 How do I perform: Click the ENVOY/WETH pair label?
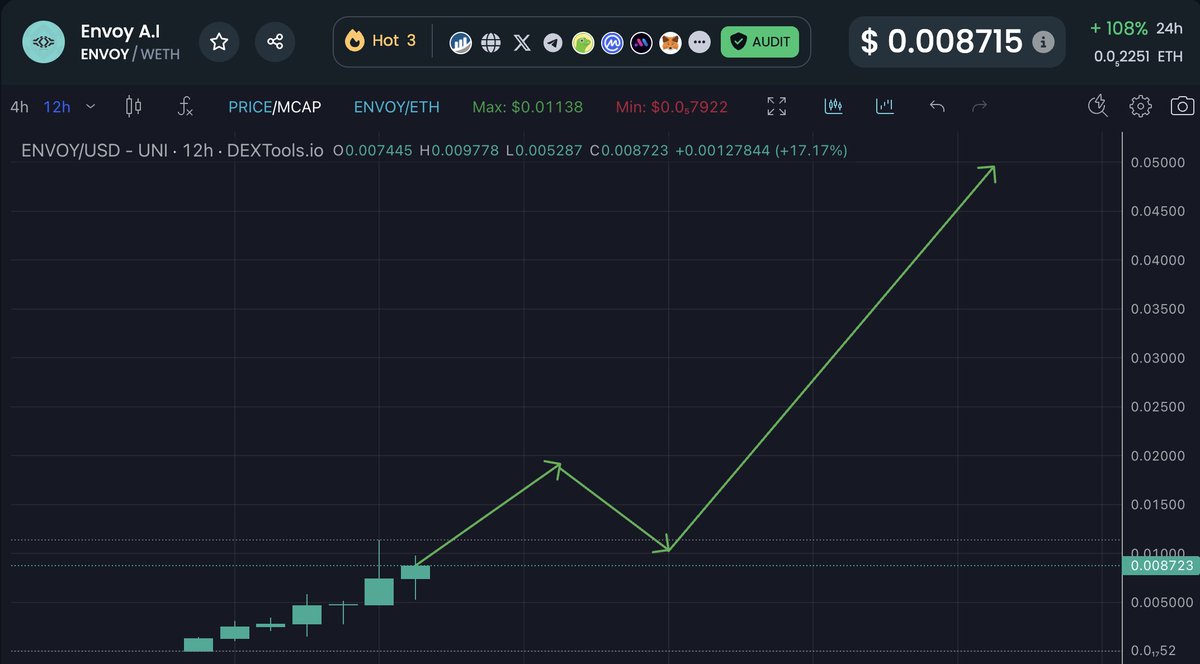(x=130, y=54)
